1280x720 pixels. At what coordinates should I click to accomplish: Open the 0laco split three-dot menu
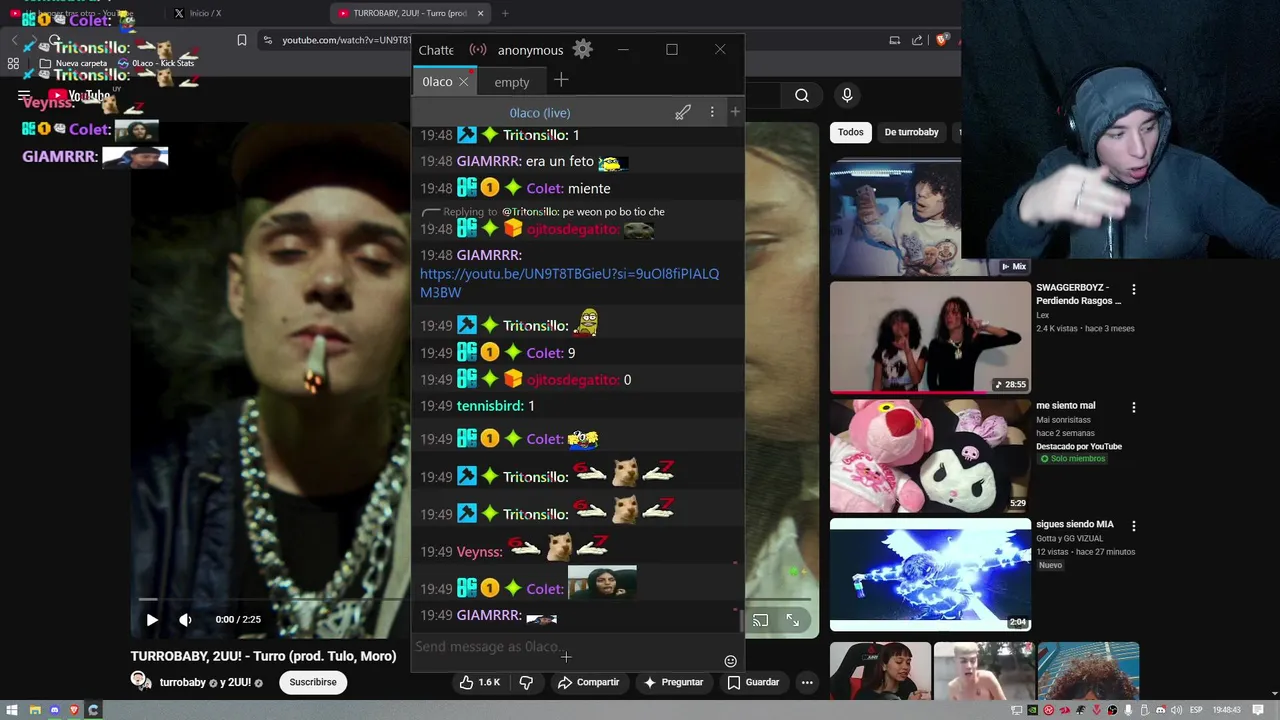click(x=712, y=112)
